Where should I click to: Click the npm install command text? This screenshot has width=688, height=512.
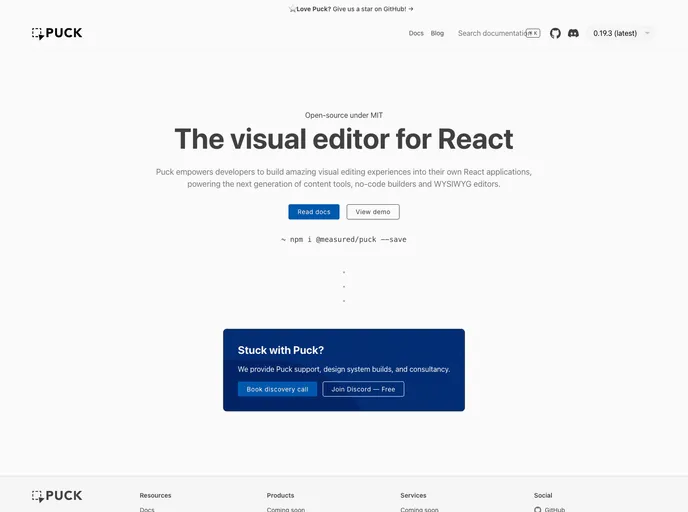(x=344, y=239)
